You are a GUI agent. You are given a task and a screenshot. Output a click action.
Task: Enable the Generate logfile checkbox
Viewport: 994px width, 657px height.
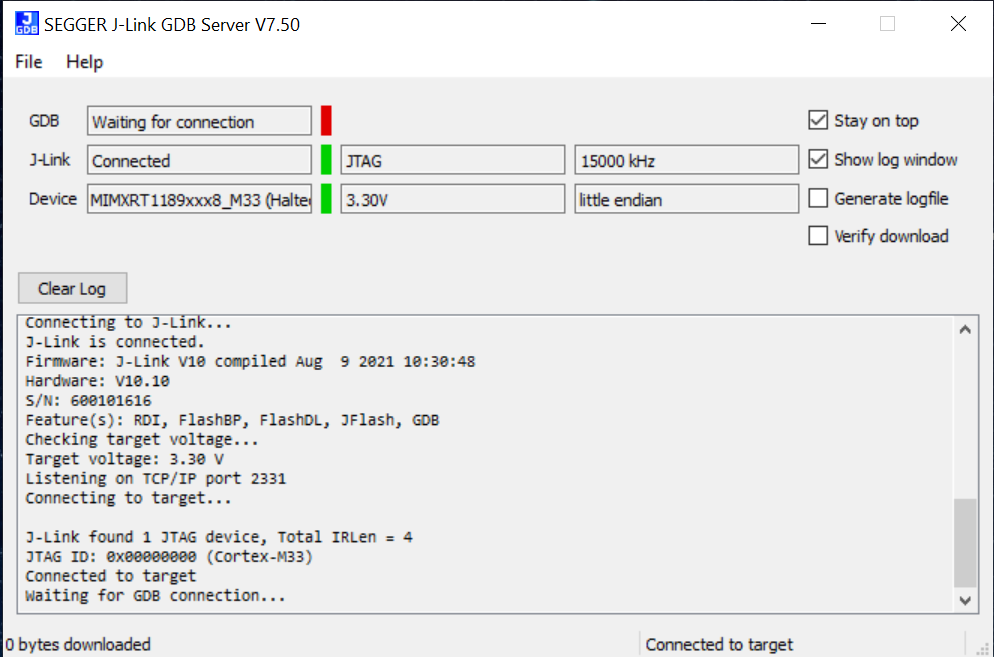point(818,199)
